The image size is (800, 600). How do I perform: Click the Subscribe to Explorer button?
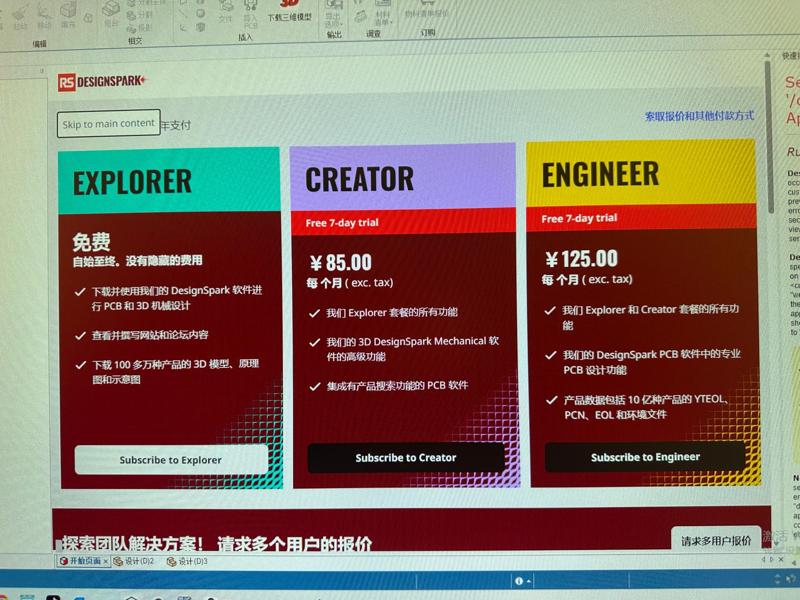[171, 460]
